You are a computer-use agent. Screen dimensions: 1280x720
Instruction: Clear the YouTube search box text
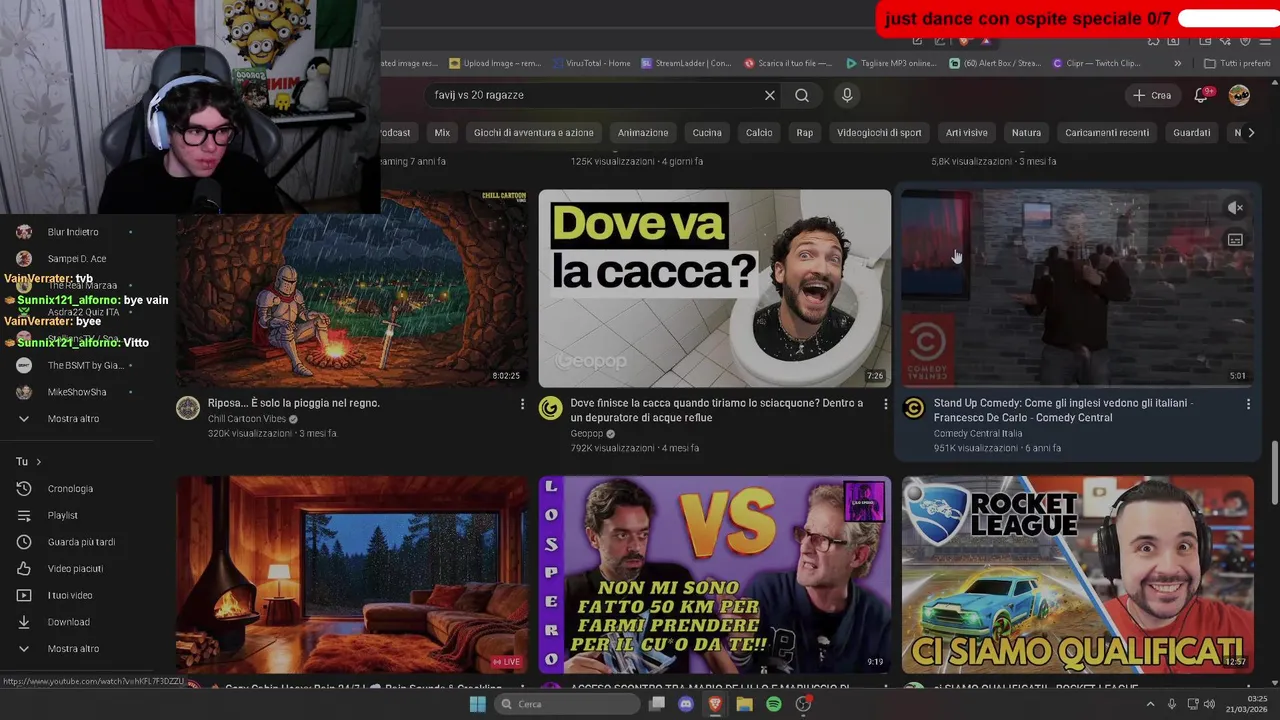click(x=770, y=95)
